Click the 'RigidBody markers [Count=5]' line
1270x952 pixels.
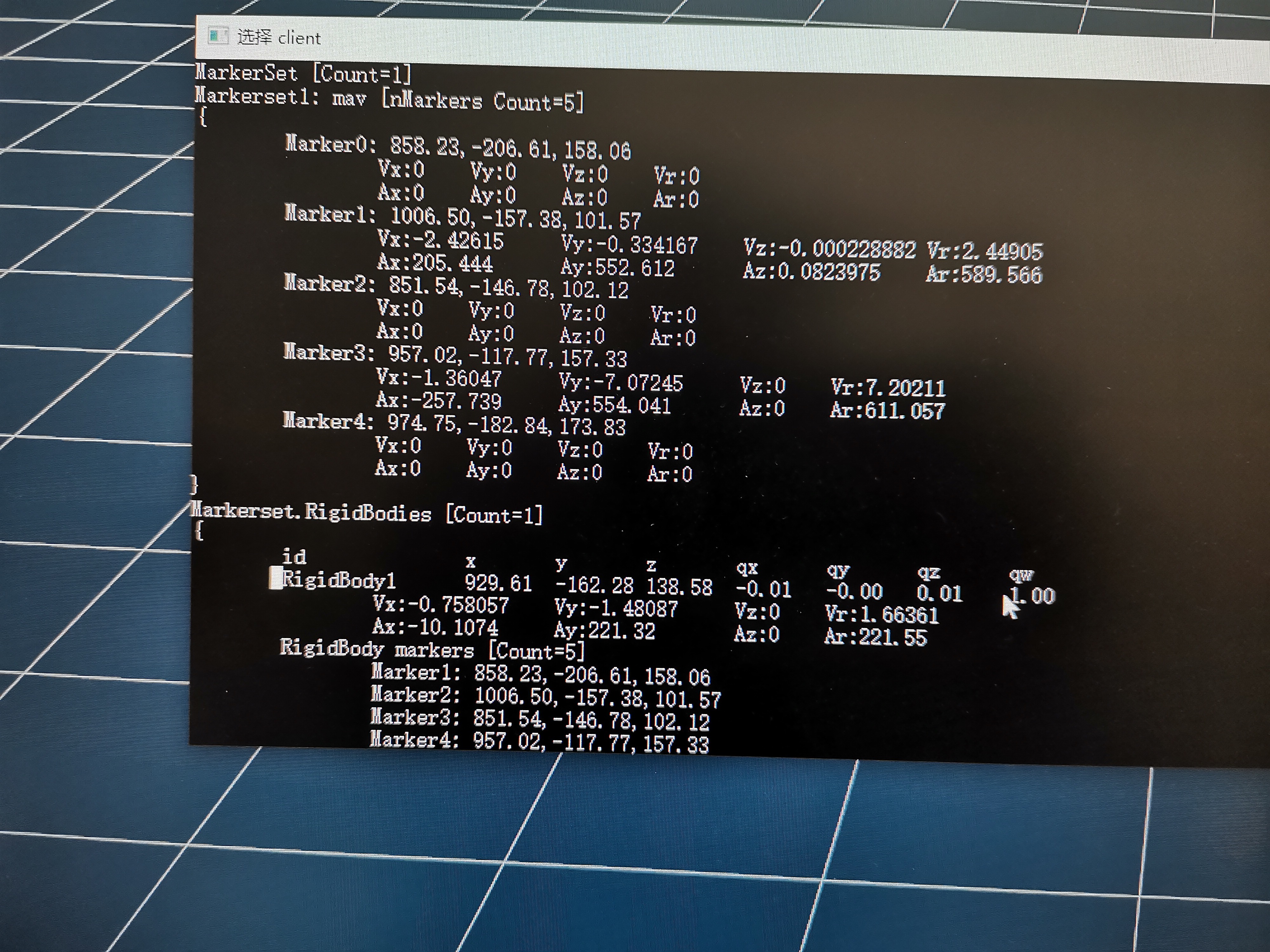[x=432, y=650]
